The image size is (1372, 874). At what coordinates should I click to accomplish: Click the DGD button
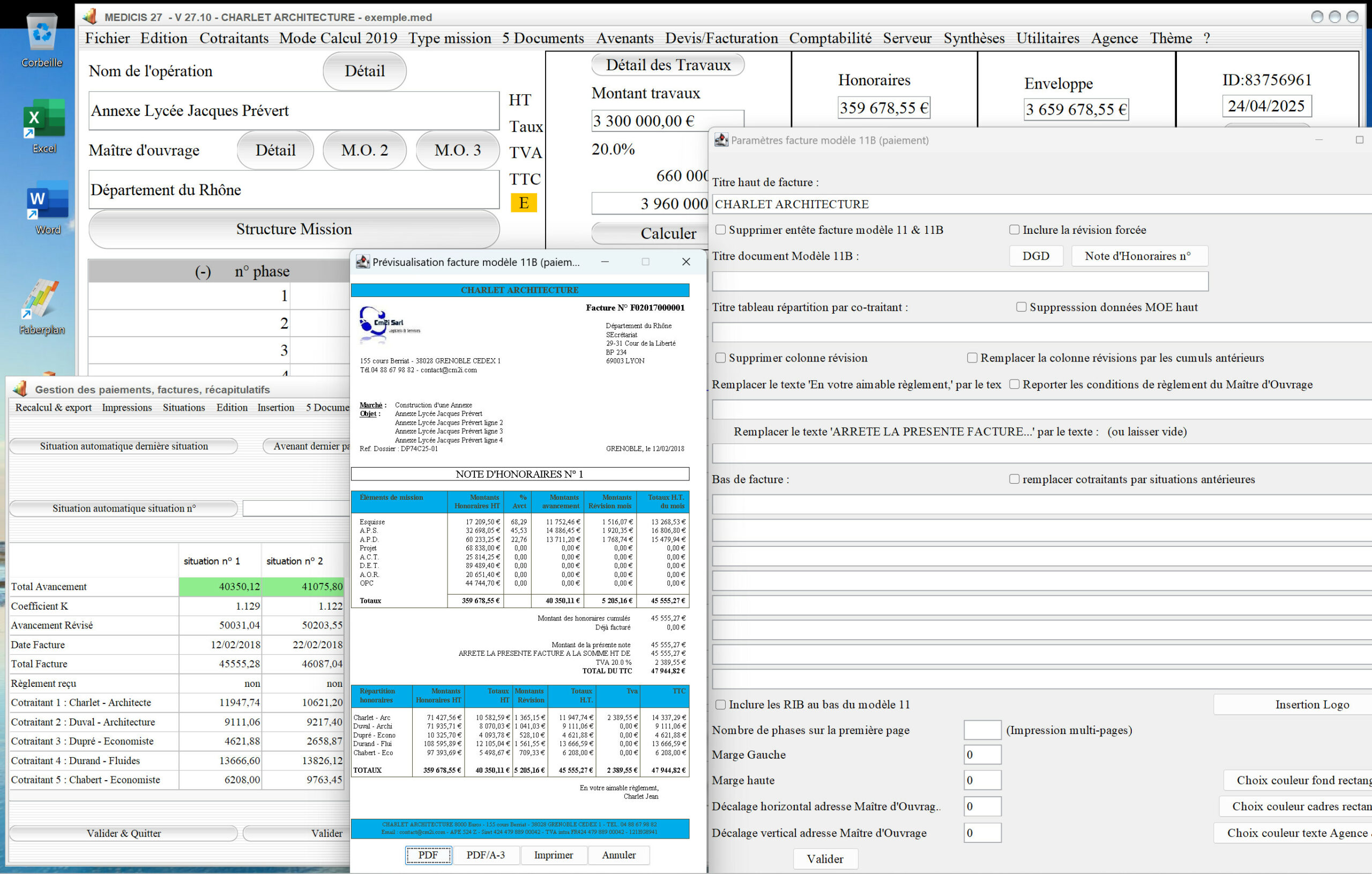click(x=1036, y=256)
